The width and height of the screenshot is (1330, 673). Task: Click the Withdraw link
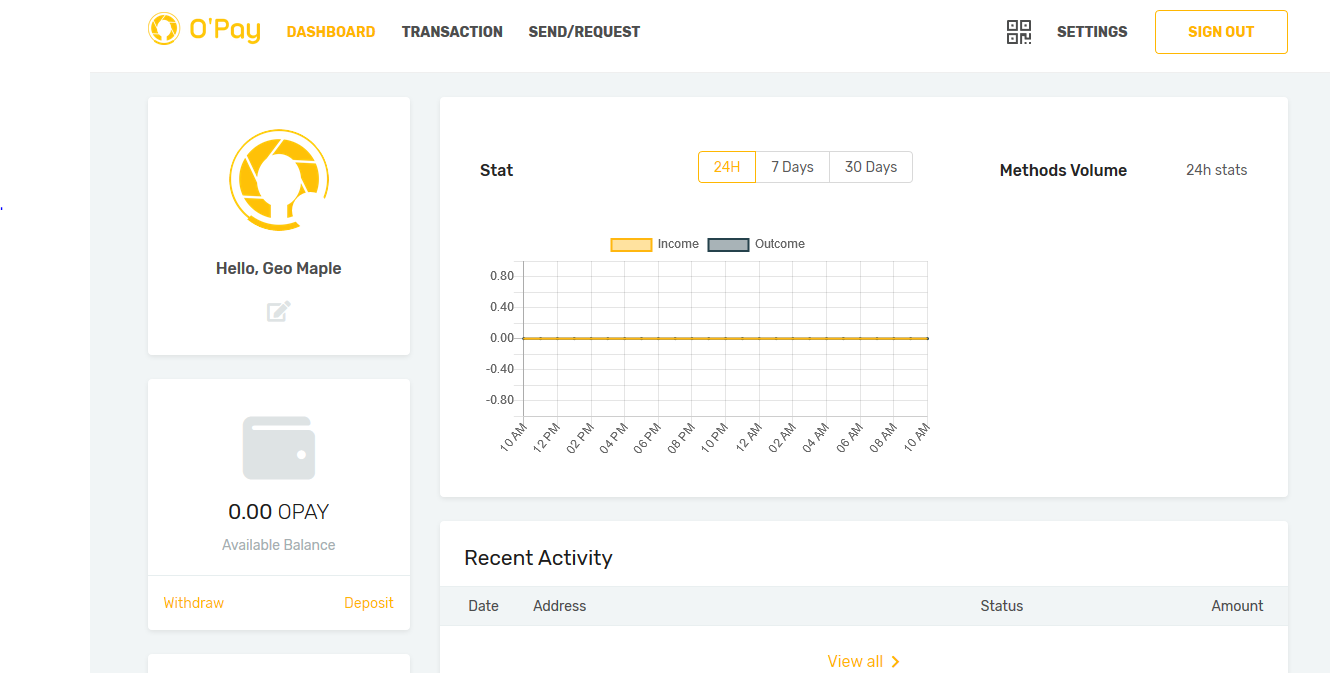coord(193,603)
